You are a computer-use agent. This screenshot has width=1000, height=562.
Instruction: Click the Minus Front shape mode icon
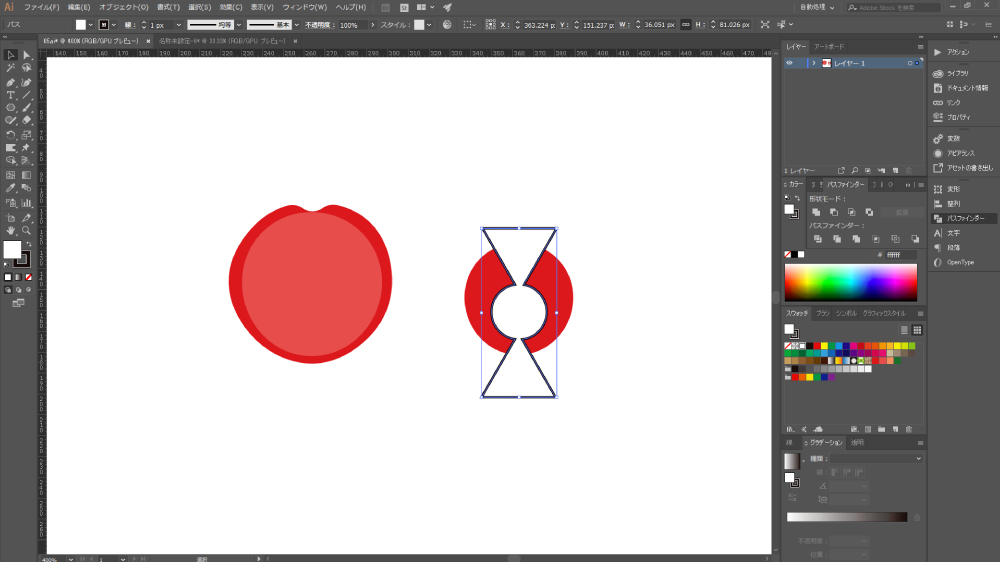tap(834, 212)
